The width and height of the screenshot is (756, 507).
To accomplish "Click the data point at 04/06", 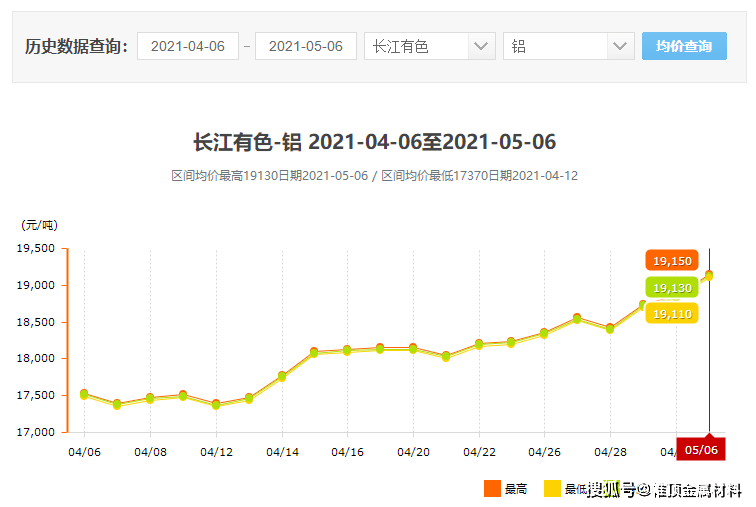I will pos(84,394).
